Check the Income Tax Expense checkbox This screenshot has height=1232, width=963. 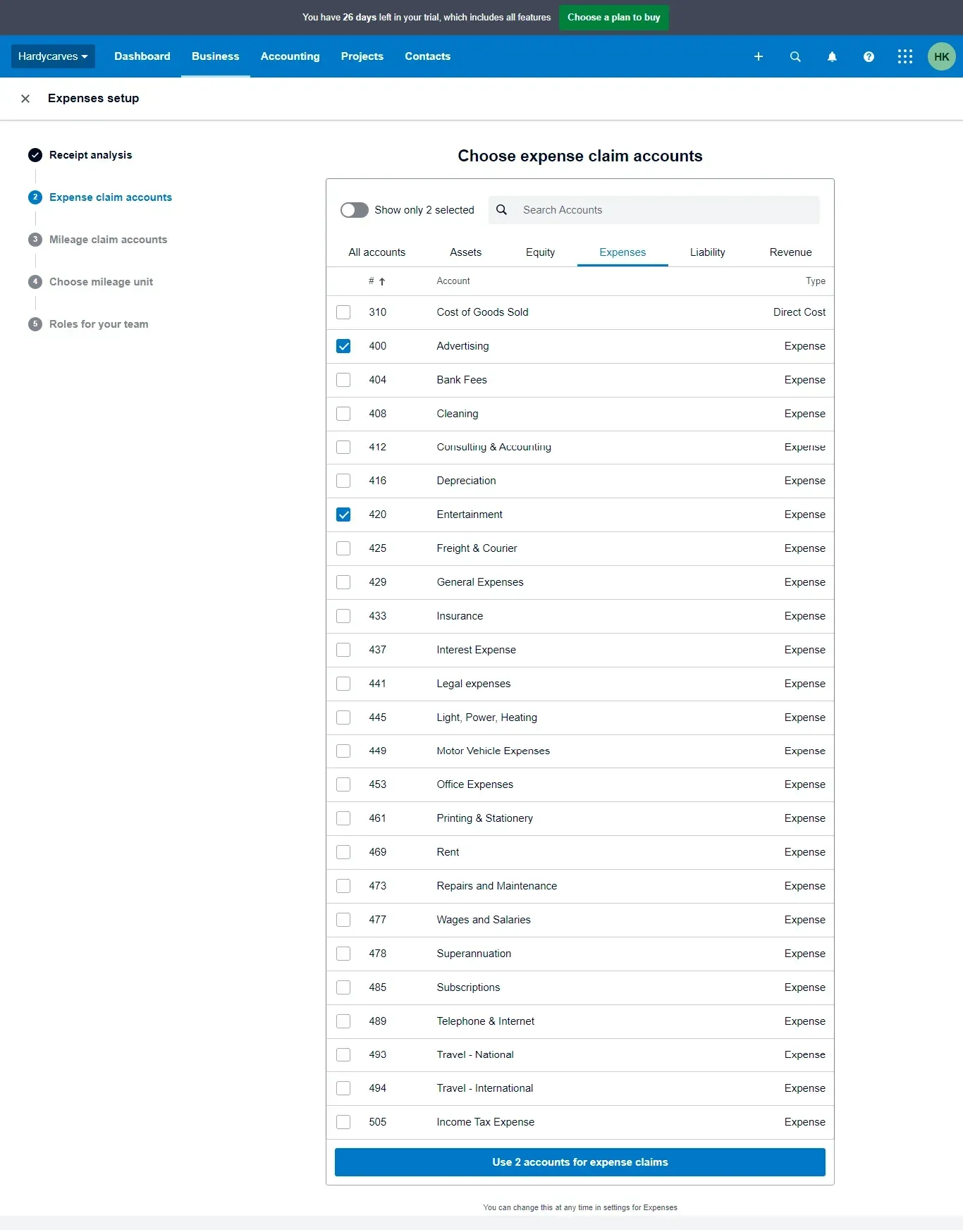point(343,1122)
